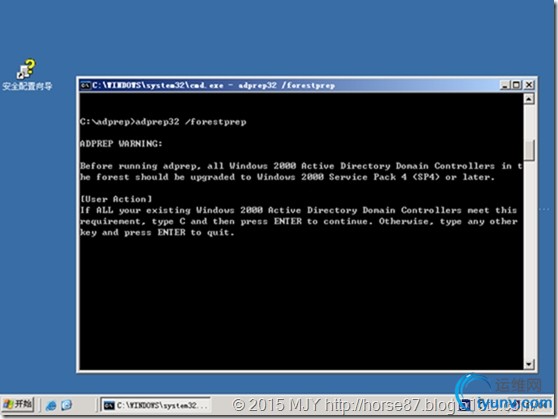Click the '[User Action]' line

[x=116, y=199]
